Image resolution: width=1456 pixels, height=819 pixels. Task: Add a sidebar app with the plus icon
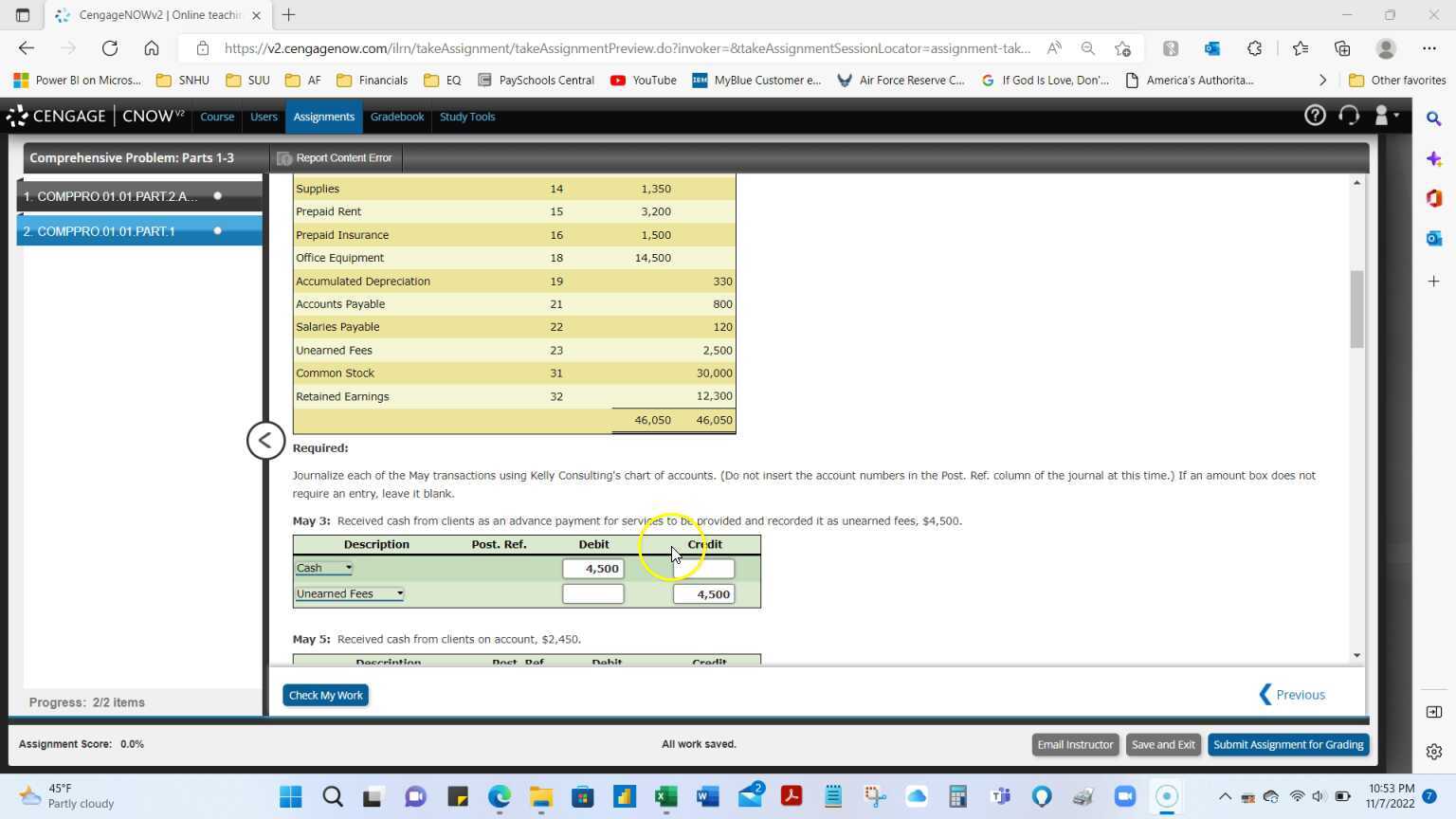(1434, 281)
